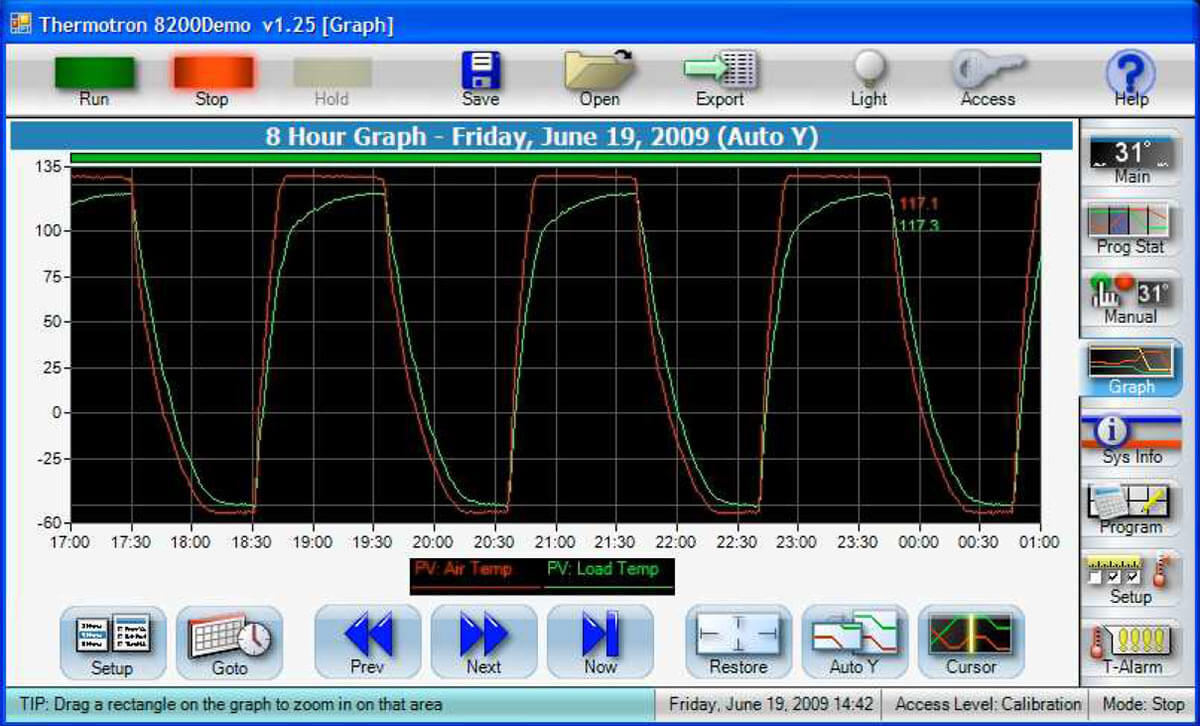Click the 100 y-axis label
Viewport: 1200px width, 726px height.
[48, 230]
